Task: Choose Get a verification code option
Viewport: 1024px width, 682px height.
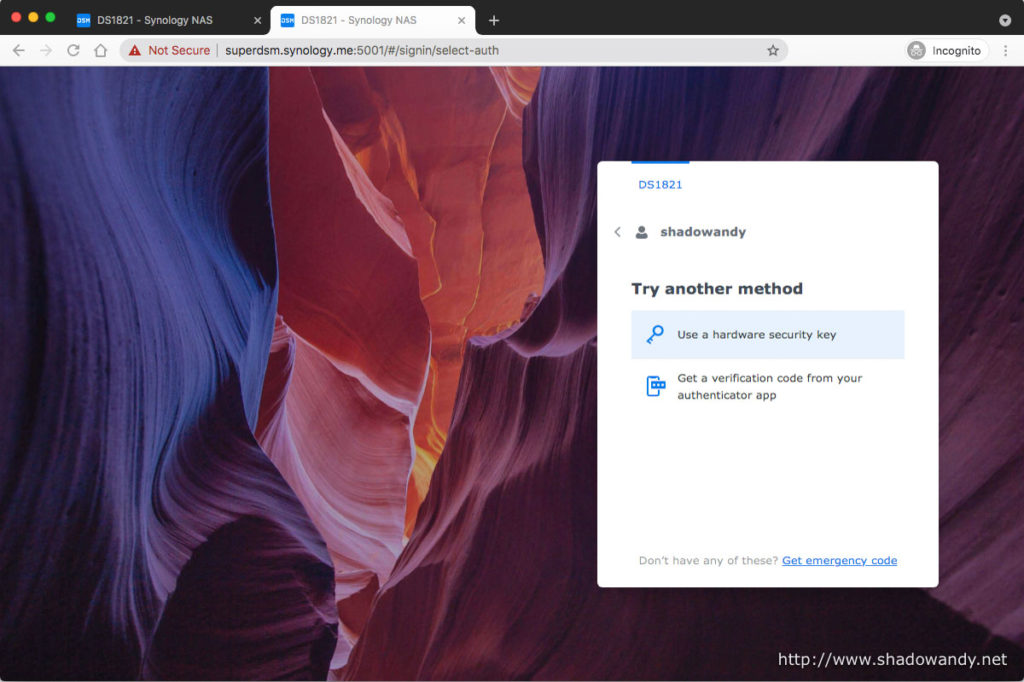Action: click(767, 387)
